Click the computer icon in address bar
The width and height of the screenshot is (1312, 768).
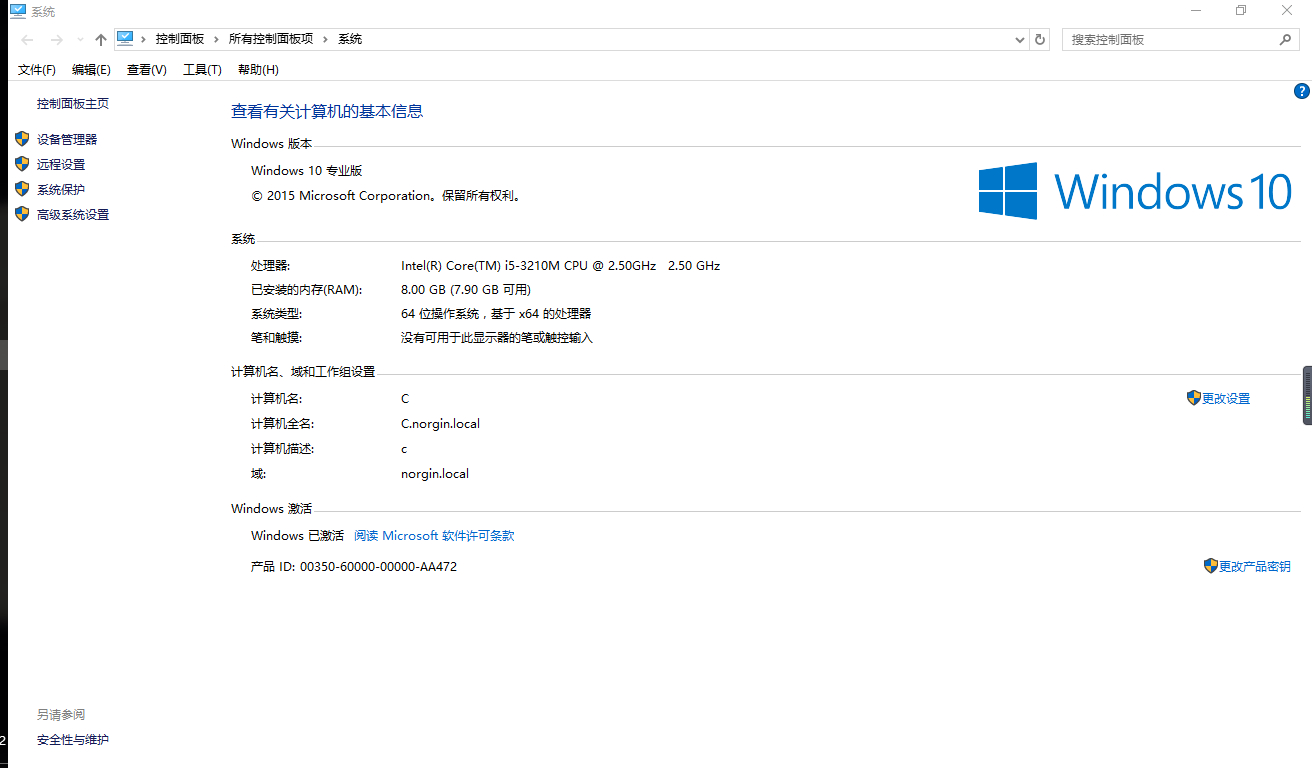125,39
